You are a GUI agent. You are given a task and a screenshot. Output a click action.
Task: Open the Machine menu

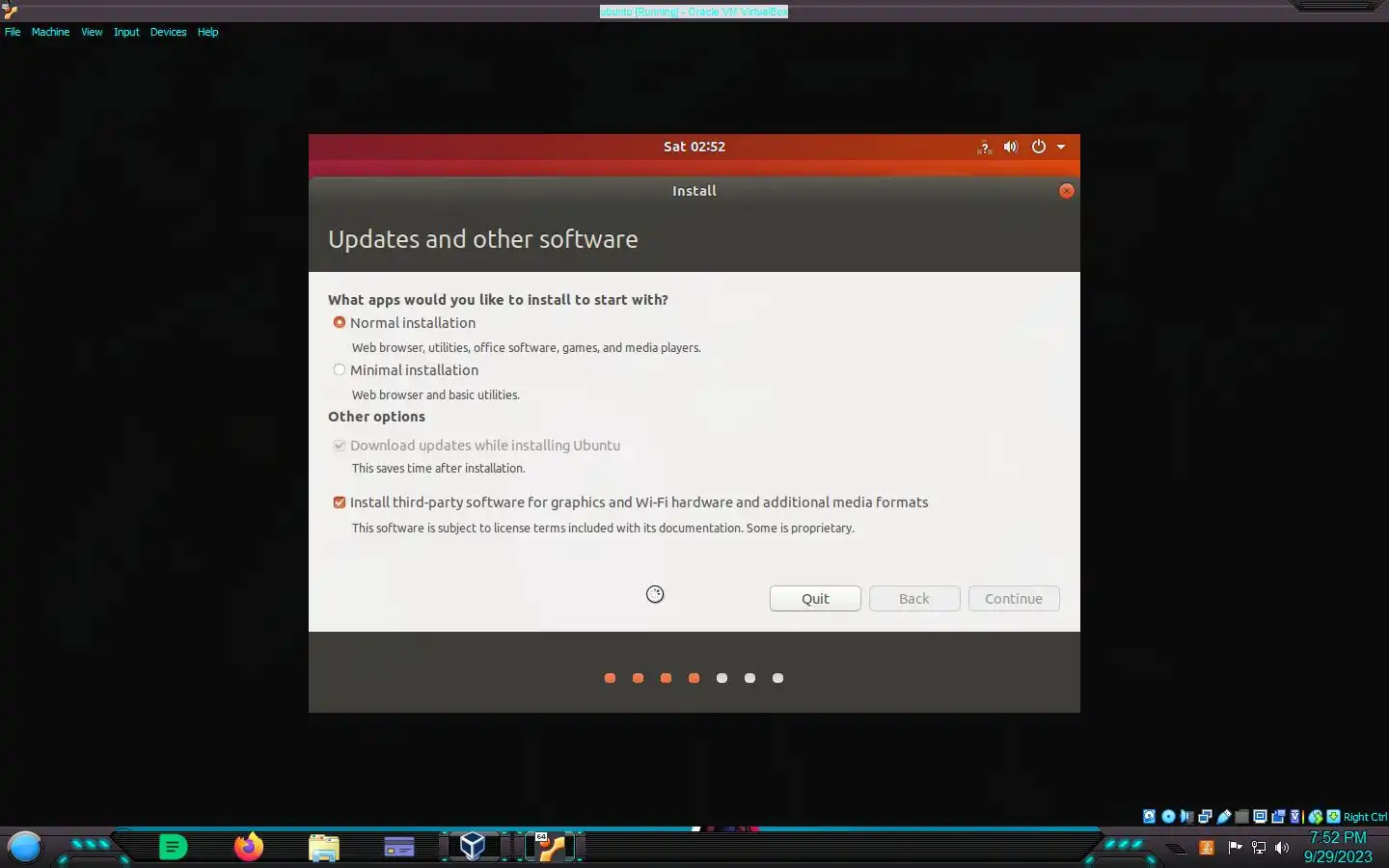click(x=50, y=32)
